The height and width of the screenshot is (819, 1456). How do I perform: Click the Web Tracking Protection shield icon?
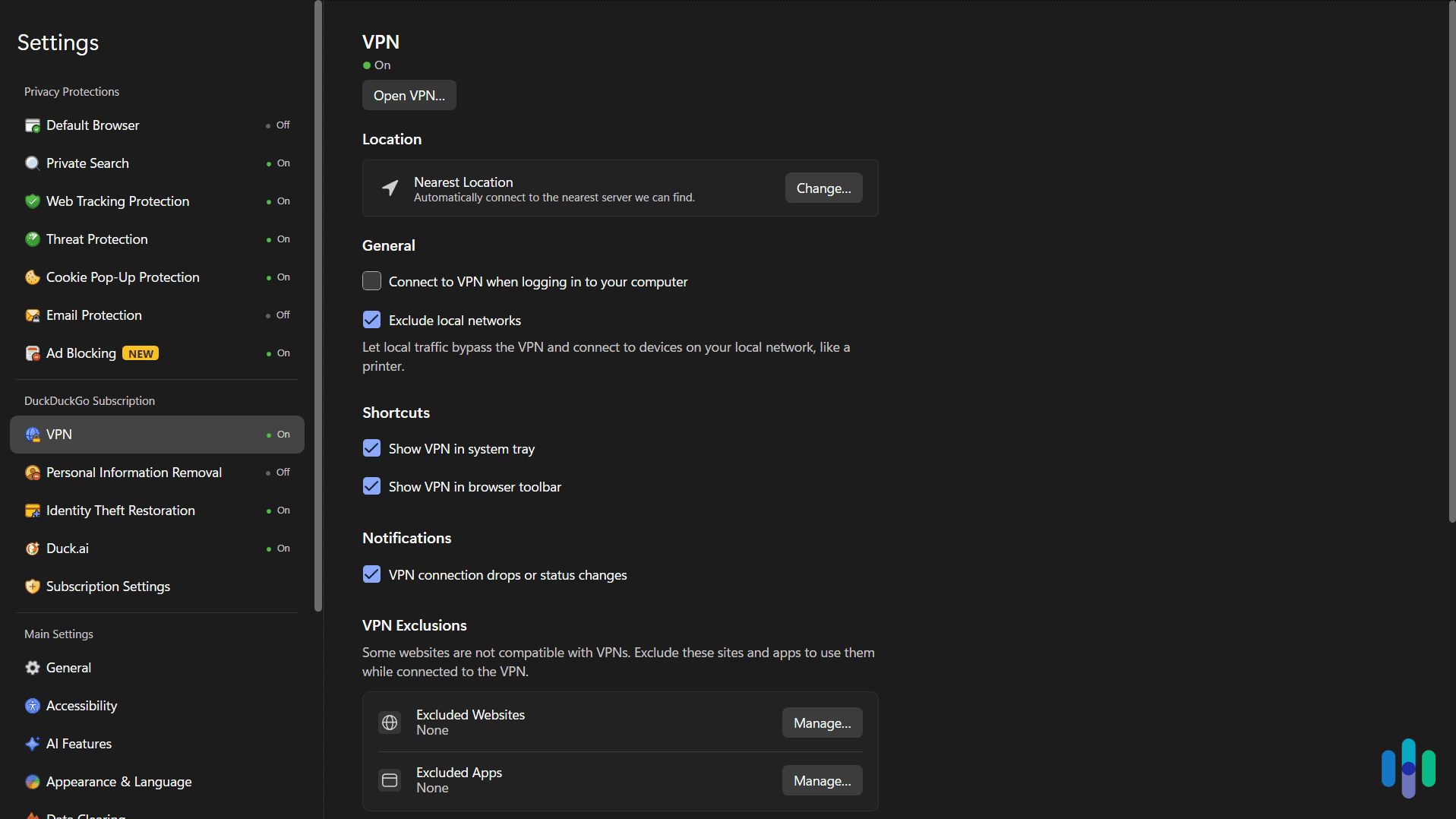33,201
